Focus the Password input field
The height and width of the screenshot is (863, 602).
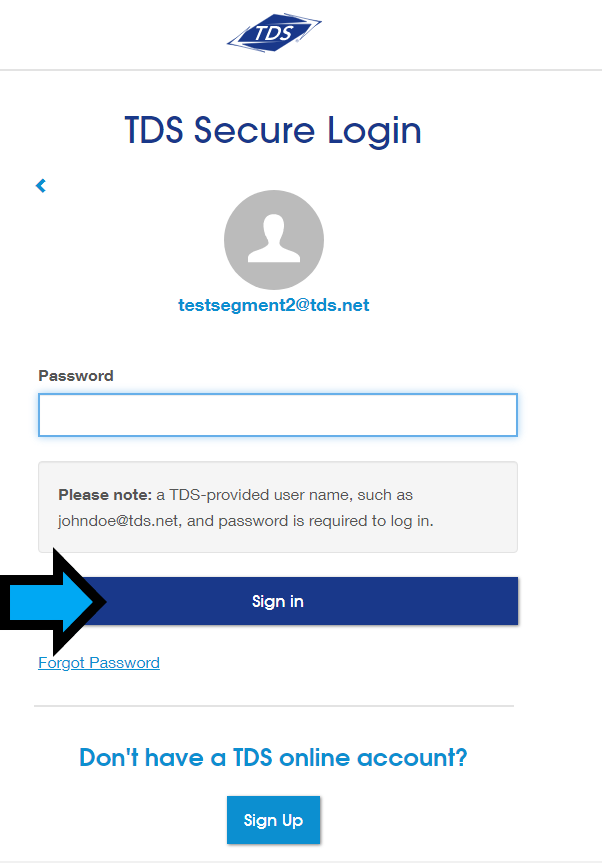278,415
